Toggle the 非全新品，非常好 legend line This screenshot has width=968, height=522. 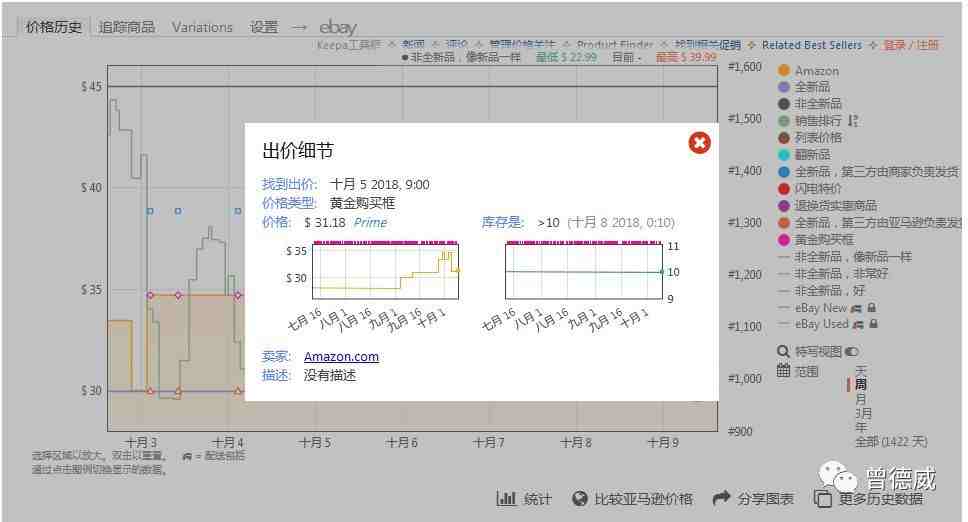[x=833, y=273]
